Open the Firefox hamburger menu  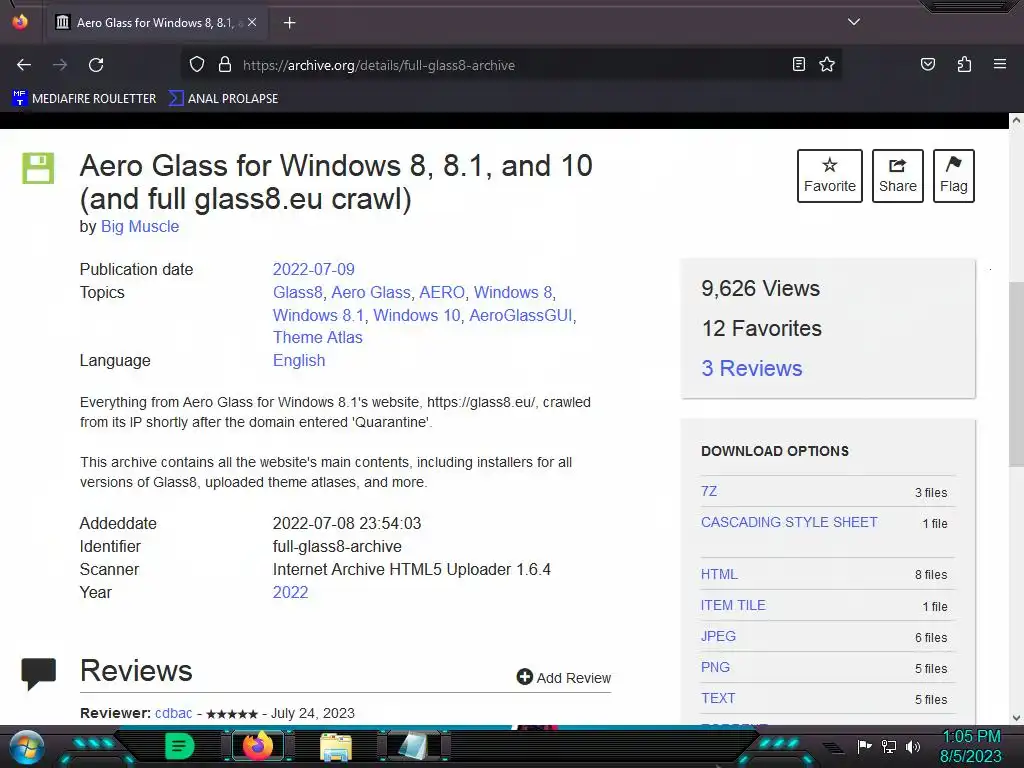(x=999, y=64)
